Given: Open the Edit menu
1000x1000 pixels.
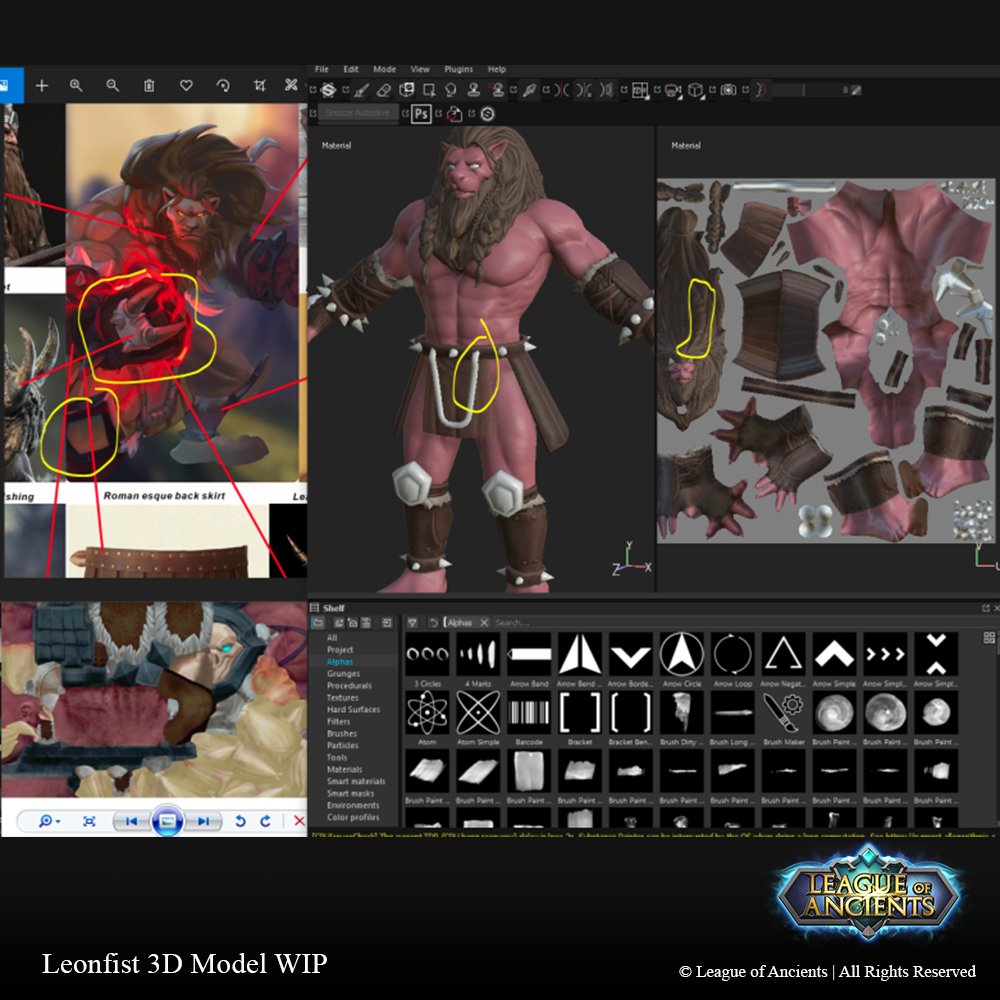Looking at the screenshot, I should click(x=351, y=70).
